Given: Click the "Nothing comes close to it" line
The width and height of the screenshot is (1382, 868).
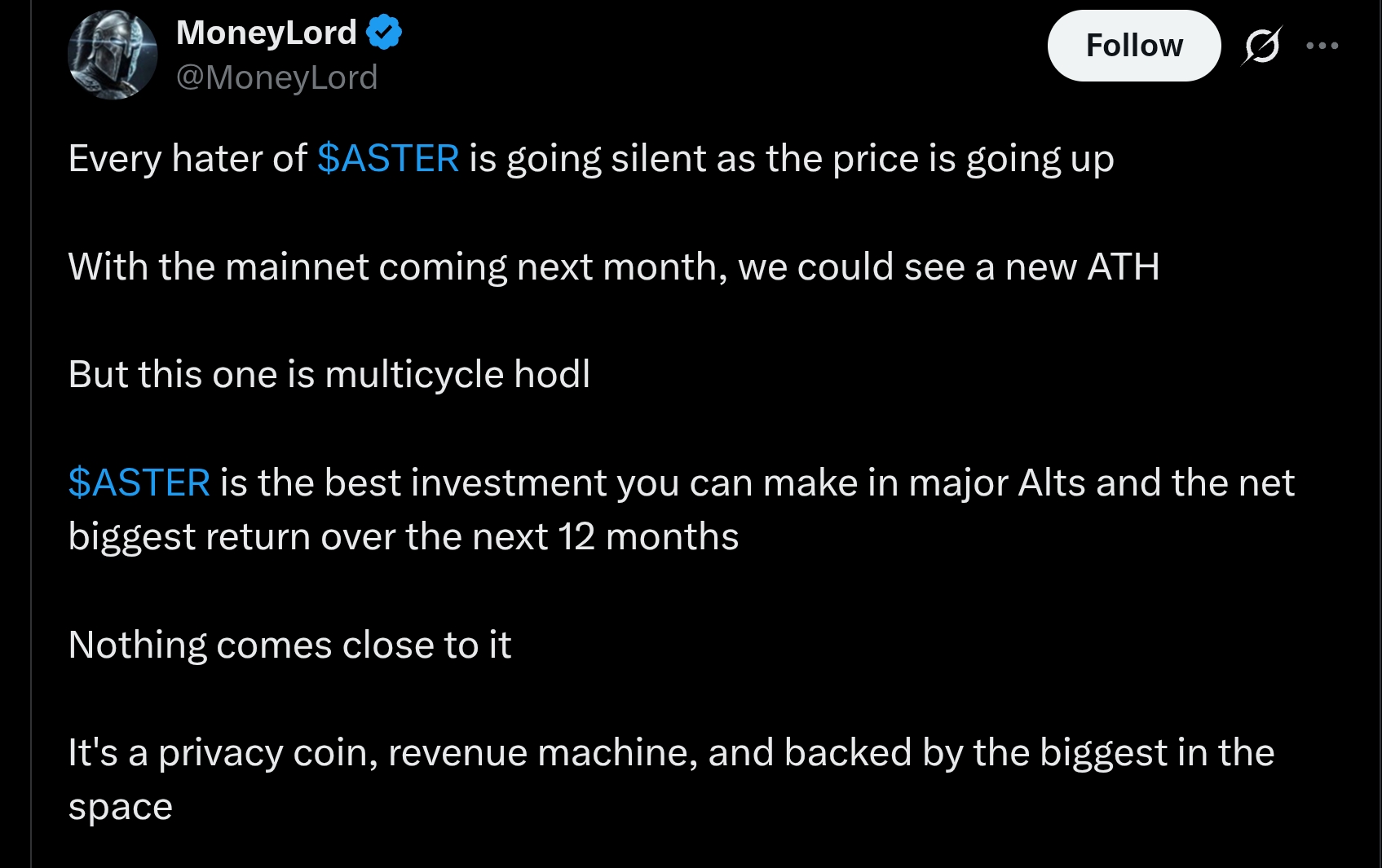Looking at the screenshot, I should click(x=289, y=645).
